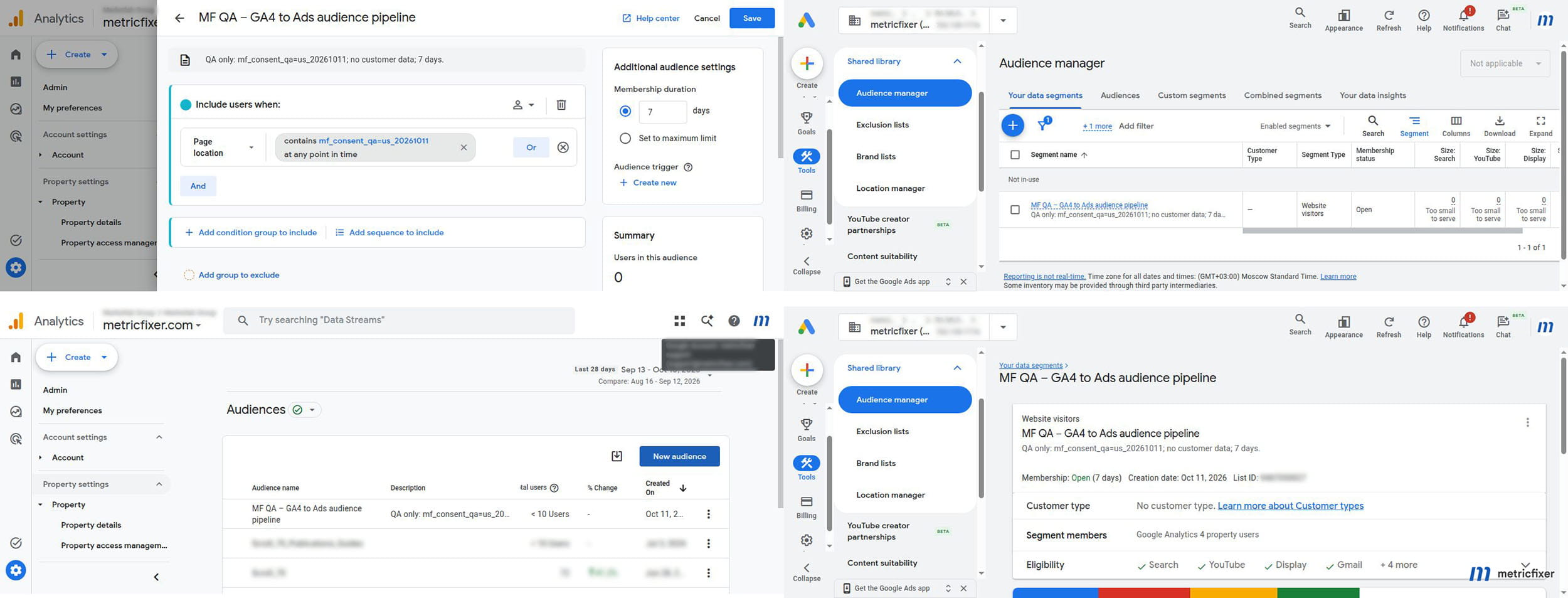
Task: Switch to the Combined segments tab
Action: click(1283, 95)
